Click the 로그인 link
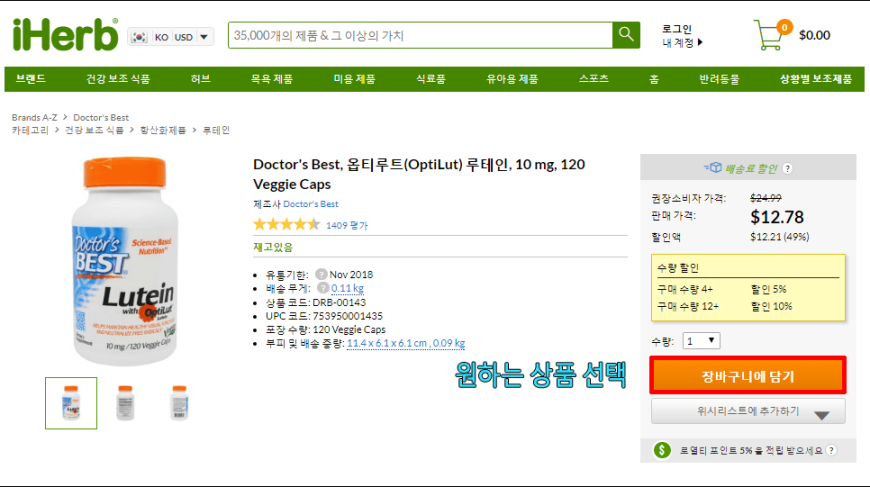Image resolution: width=870 pixels, height=487 pixels. coord(676,29)
